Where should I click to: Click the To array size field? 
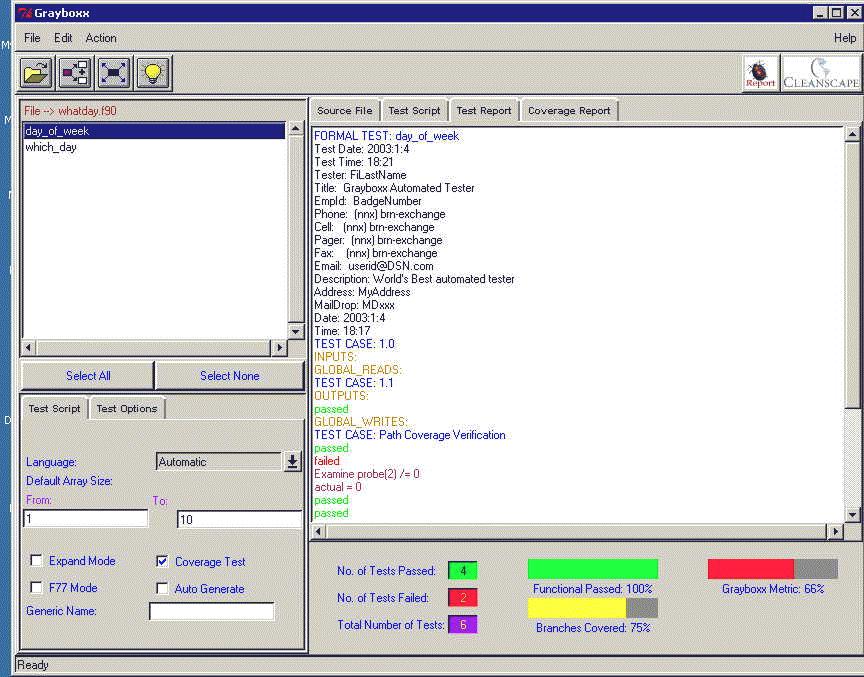pos(240,519)
